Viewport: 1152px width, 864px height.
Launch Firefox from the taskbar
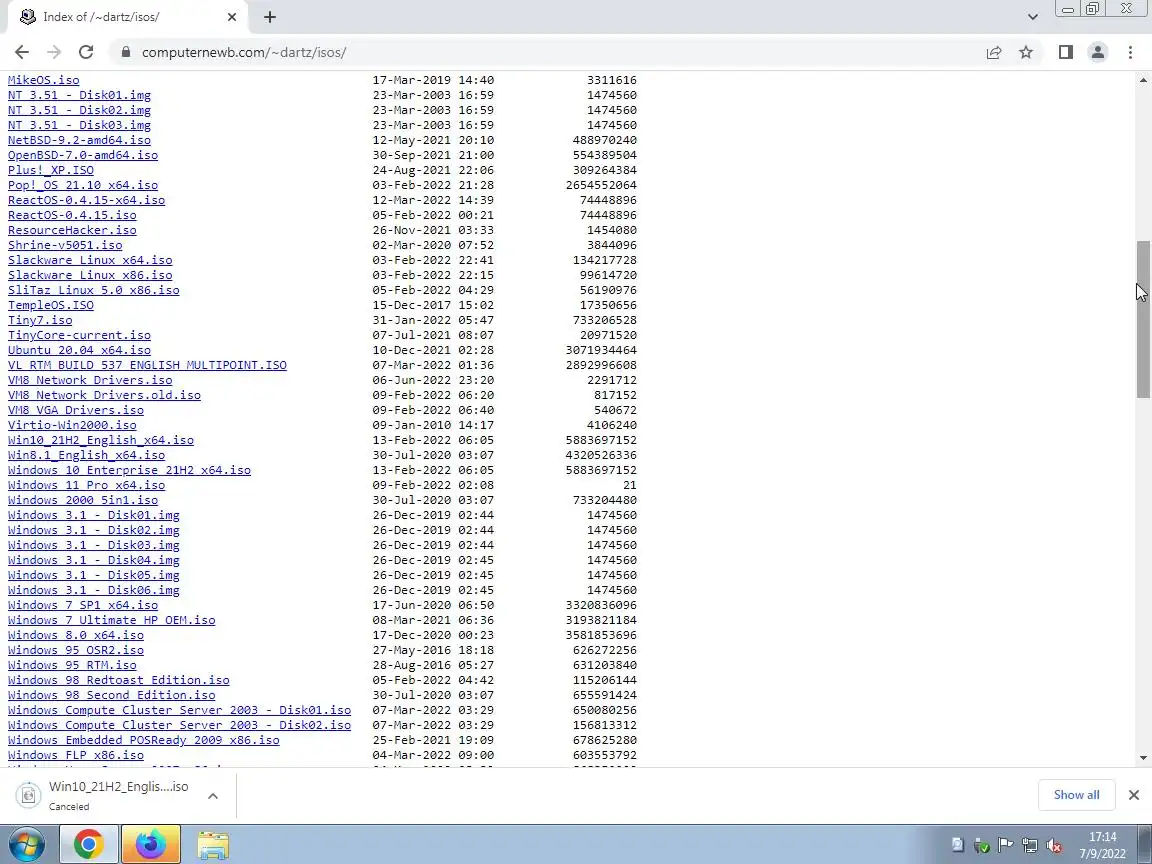click(x=151, y=844)
